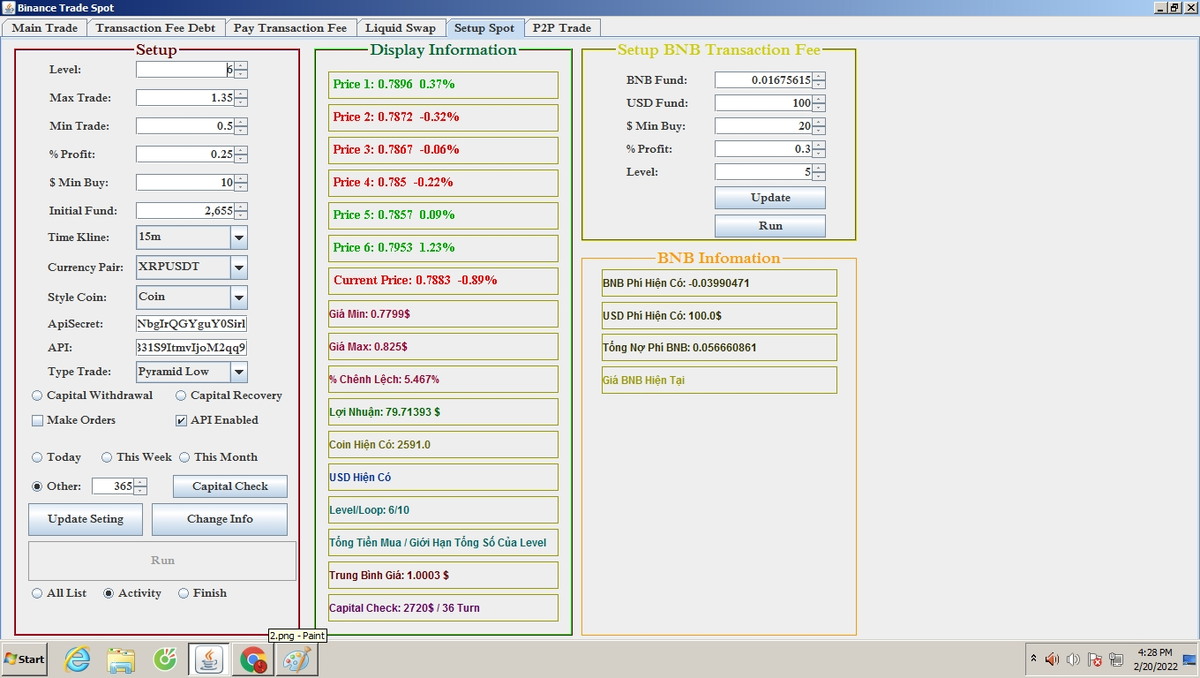
Task: Click the Tổng Nợ Phí BNB value row
Action: [x=719, y=348]
